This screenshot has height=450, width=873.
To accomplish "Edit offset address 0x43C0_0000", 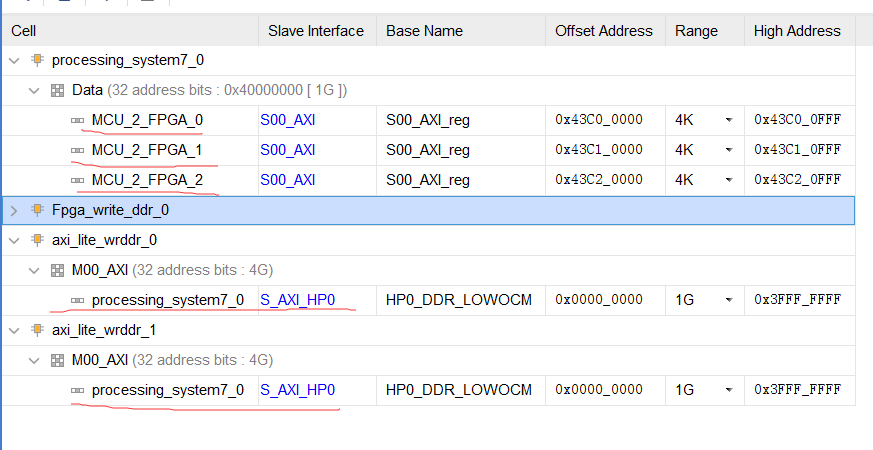I will click(599, 120).
